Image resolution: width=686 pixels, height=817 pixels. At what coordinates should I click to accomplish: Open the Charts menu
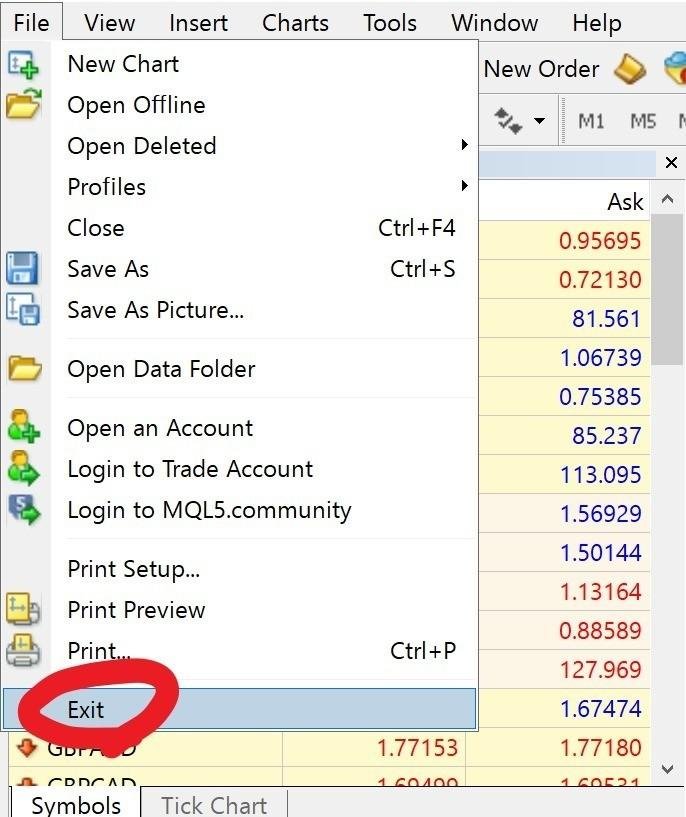coord(295,23)
